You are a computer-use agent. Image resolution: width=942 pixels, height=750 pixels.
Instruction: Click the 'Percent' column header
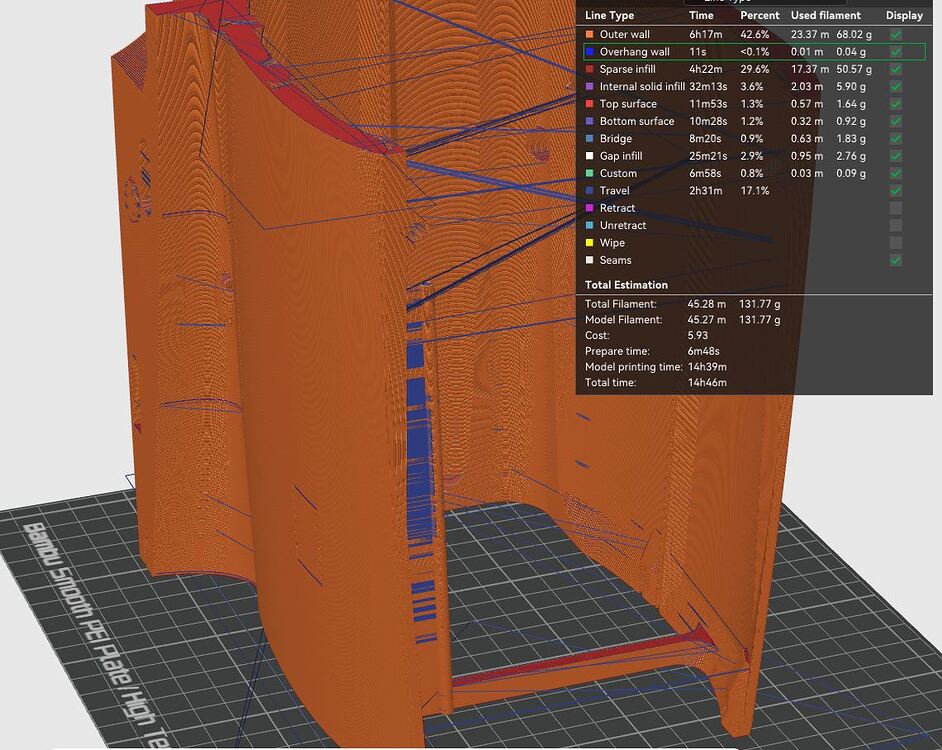pyautogui.click(x=759, y=16)
